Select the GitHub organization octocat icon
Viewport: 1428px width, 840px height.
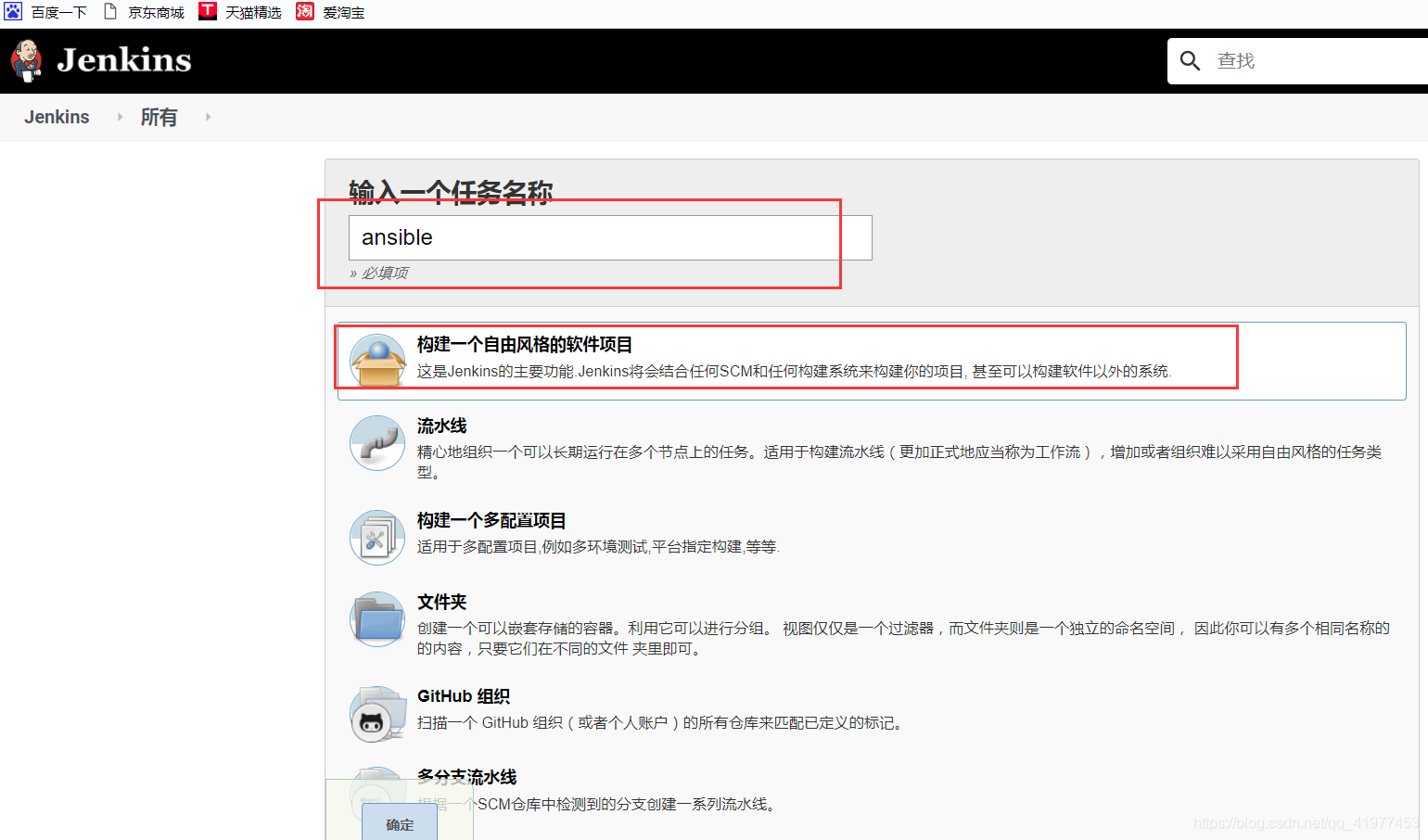377,714
